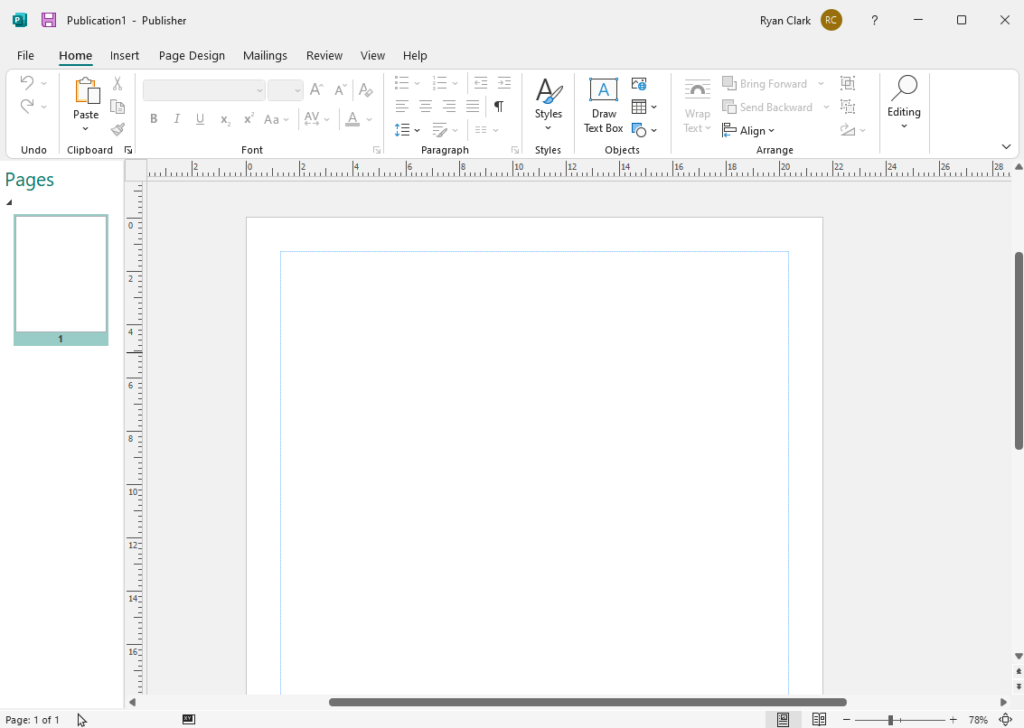1024x728 pixels.
Task: Click the Redo arrow icon
Action: coord(27,106)
